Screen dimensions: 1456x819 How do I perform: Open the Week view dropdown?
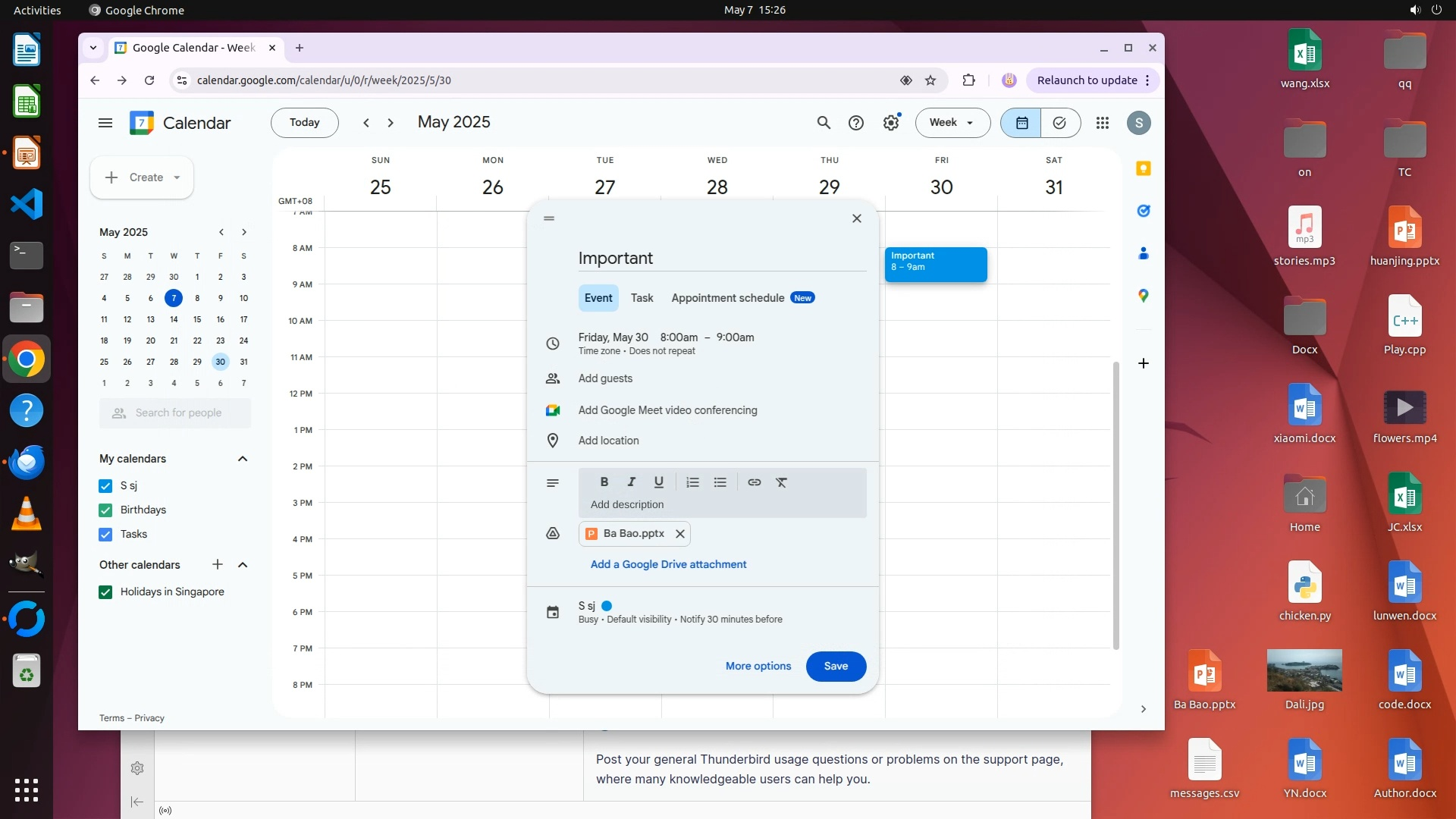952,123
